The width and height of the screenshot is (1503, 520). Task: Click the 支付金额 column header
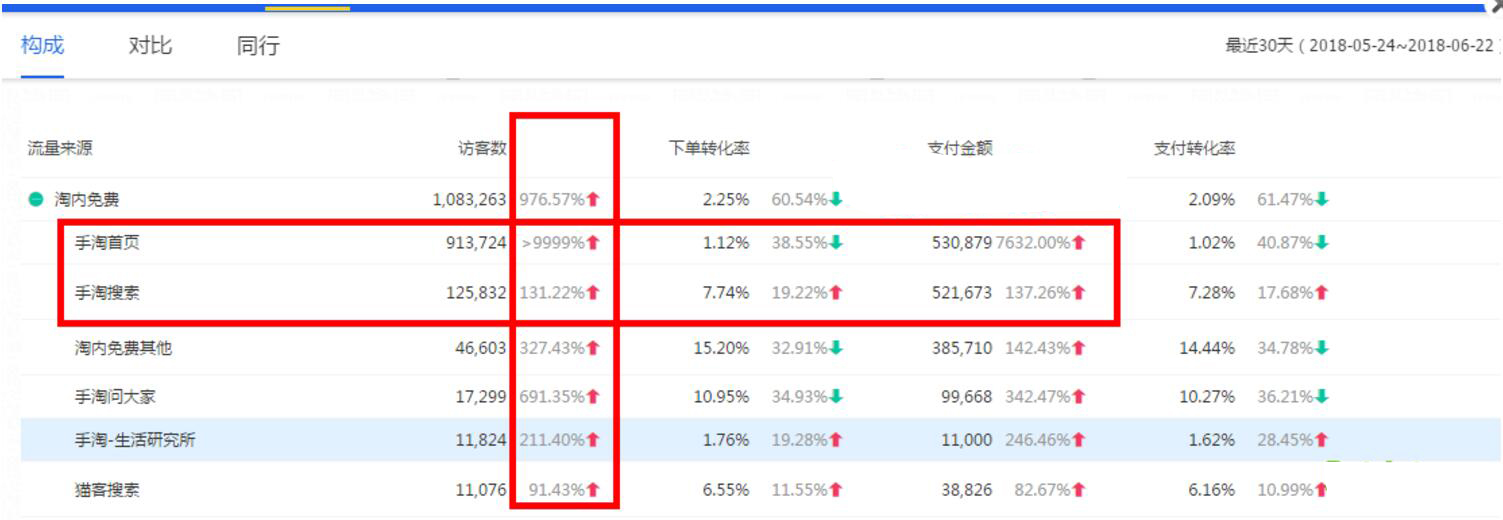point(960,149)
